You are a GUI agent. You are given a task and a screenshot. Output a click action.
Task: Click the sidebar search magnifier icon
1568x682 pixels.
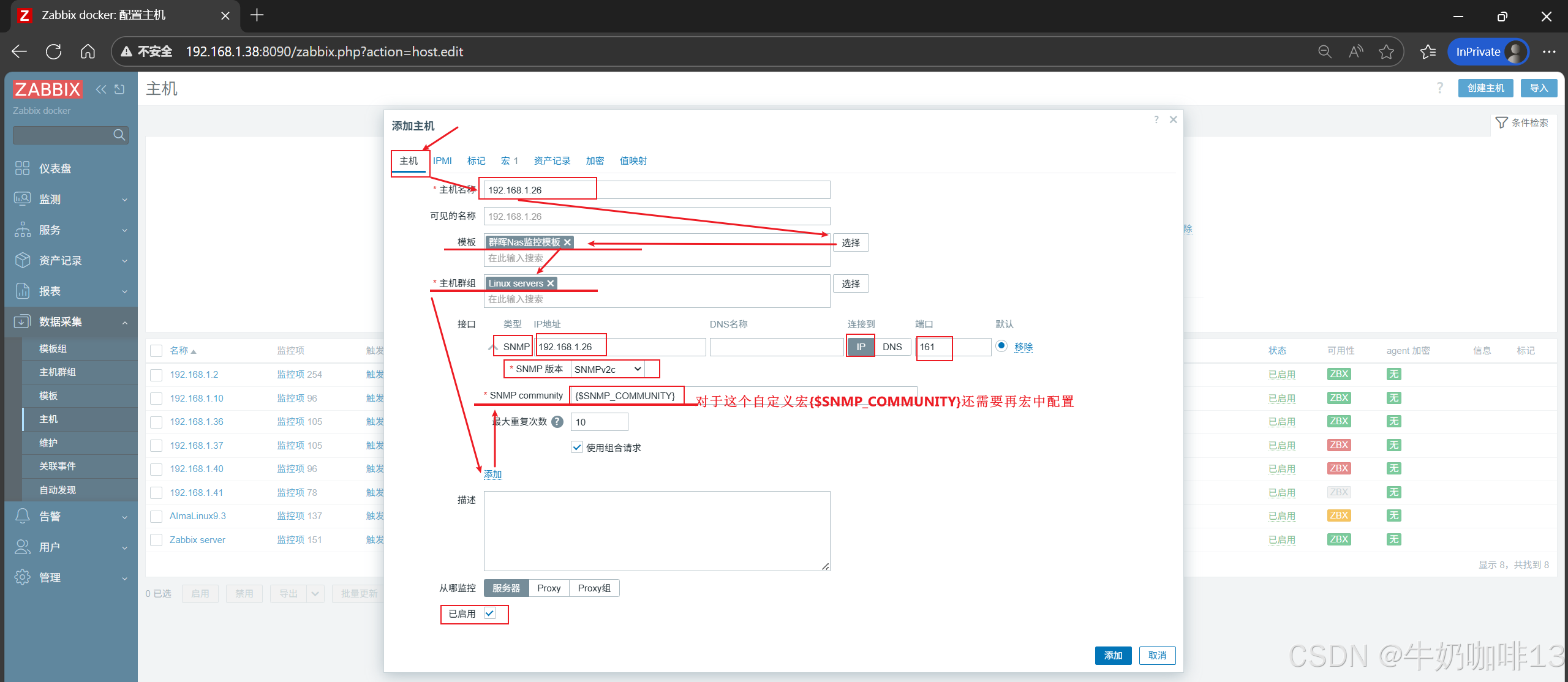pos(119,135)
